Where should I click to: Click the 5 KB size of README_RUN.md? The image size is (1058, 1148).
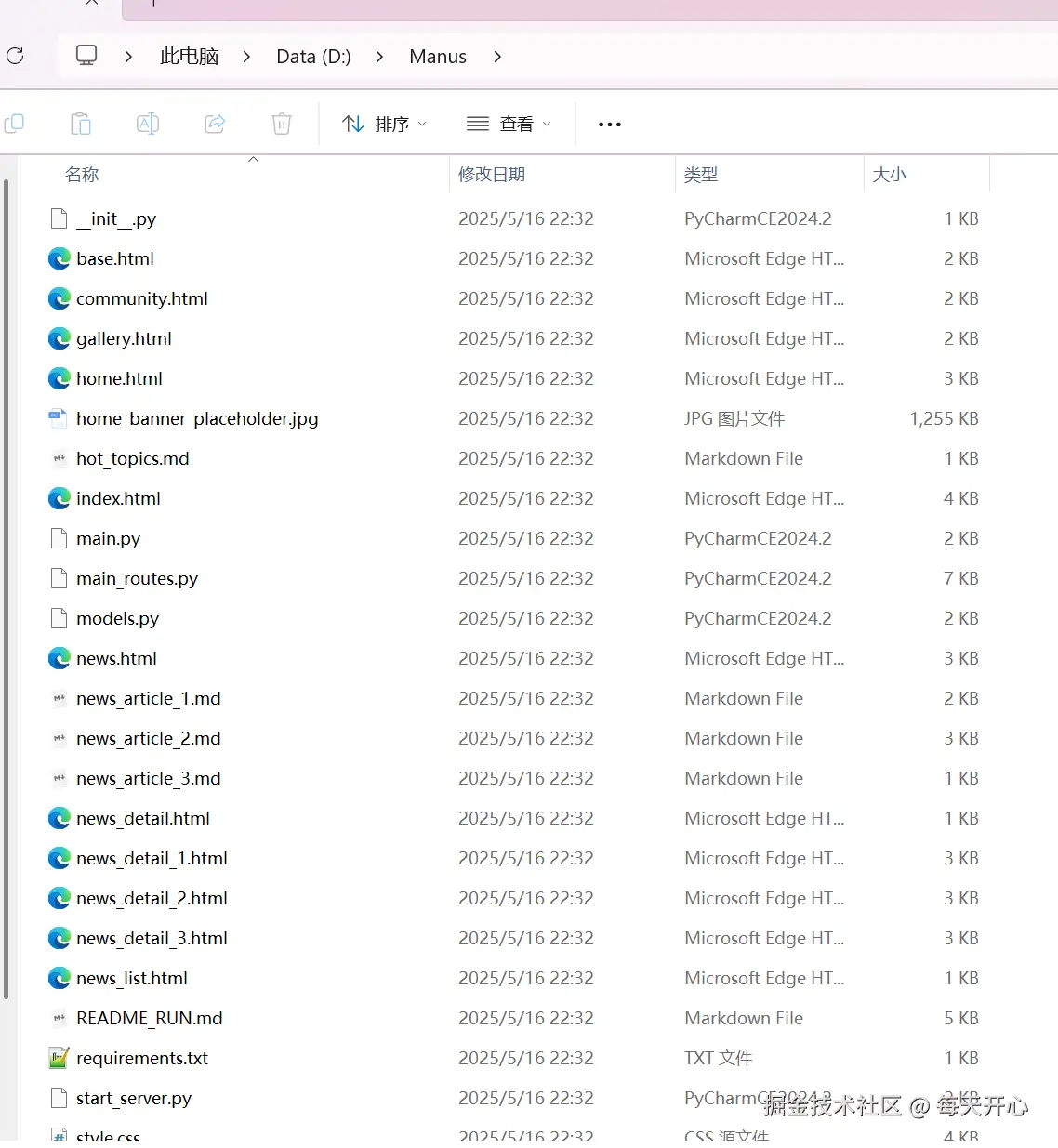point(961,1019)
